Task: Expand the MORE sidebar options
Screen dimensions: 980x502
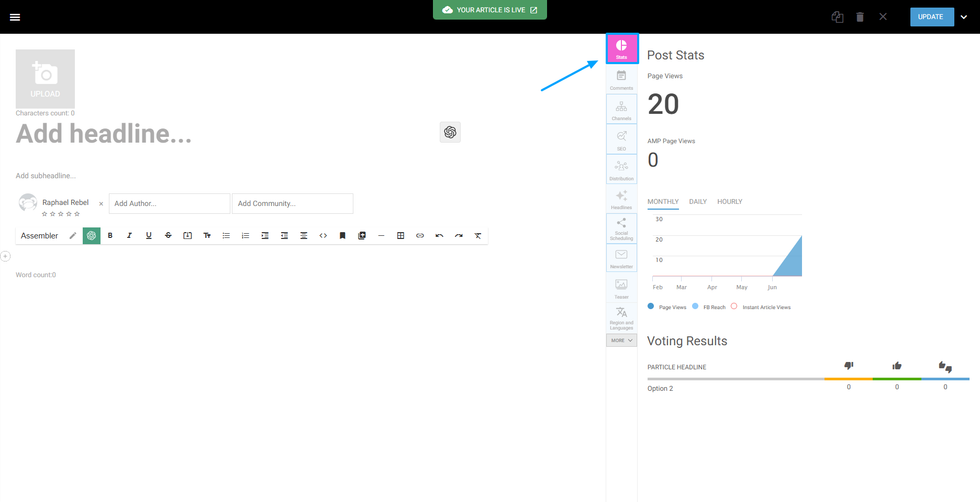Action: pyautogui.click(x=621, y=340)
